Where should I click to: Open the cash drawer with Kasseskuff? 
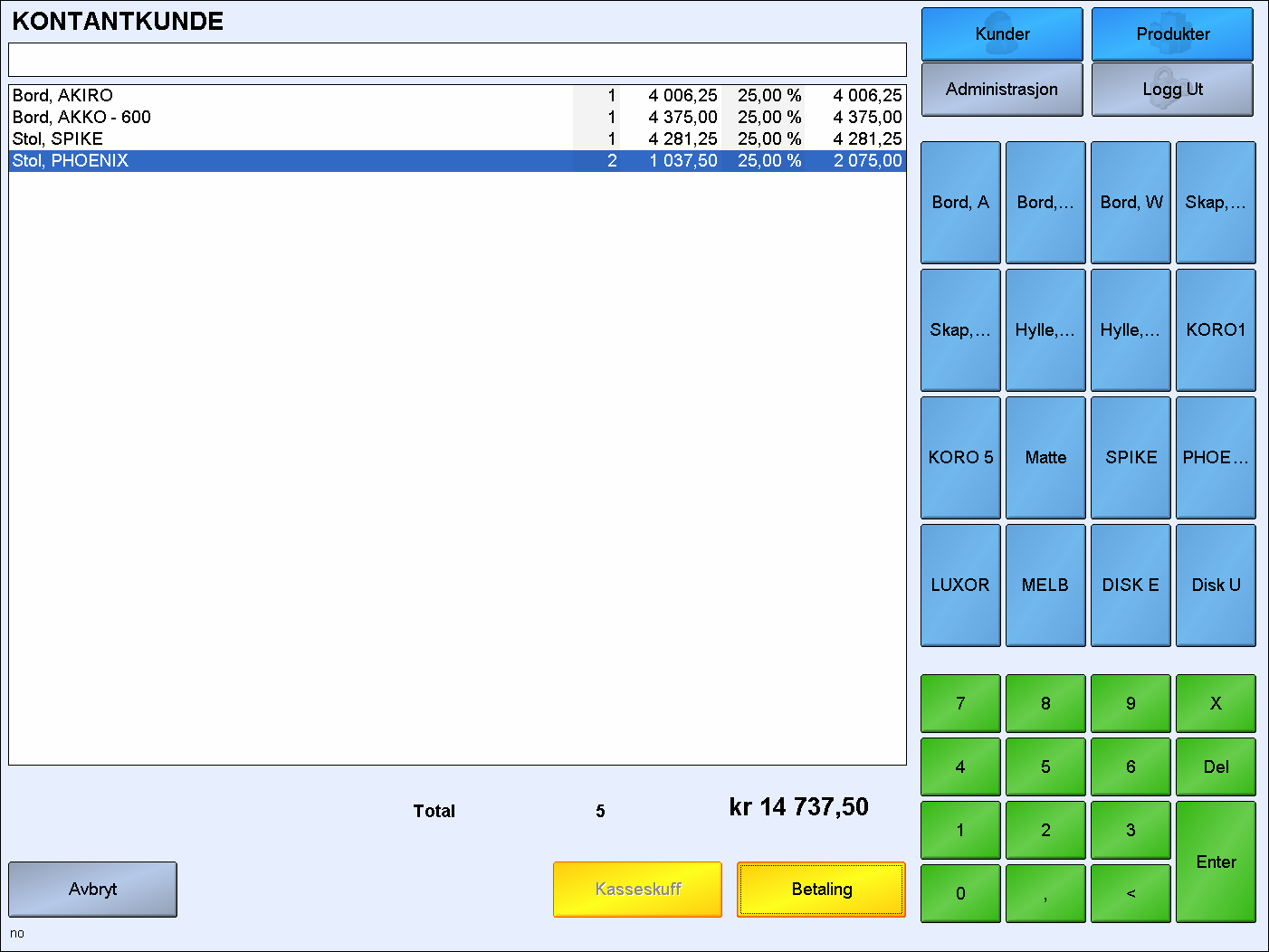coord(637,890)
